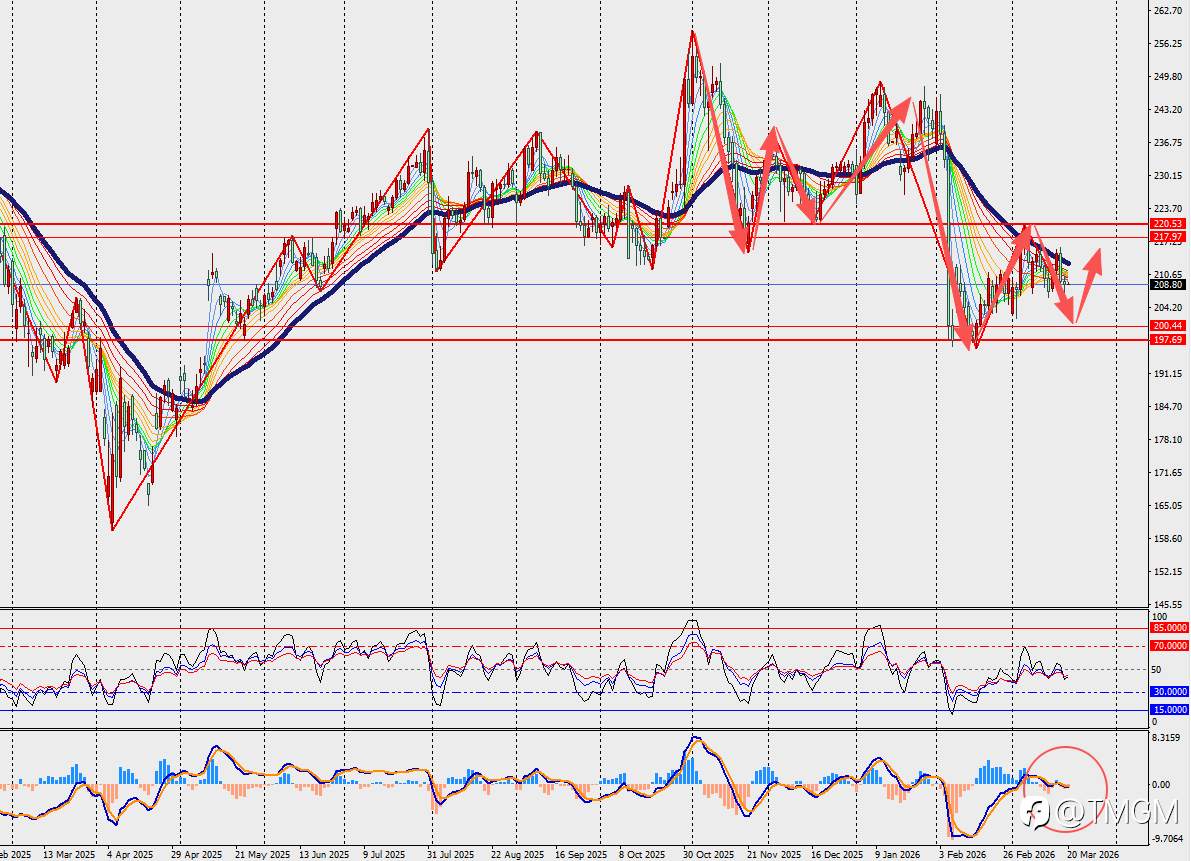Viewport: 1191px width, 861px height.
Task: Select the red 200.44 support level tag
Action: pyautogui.click(x=1168, y=326)
